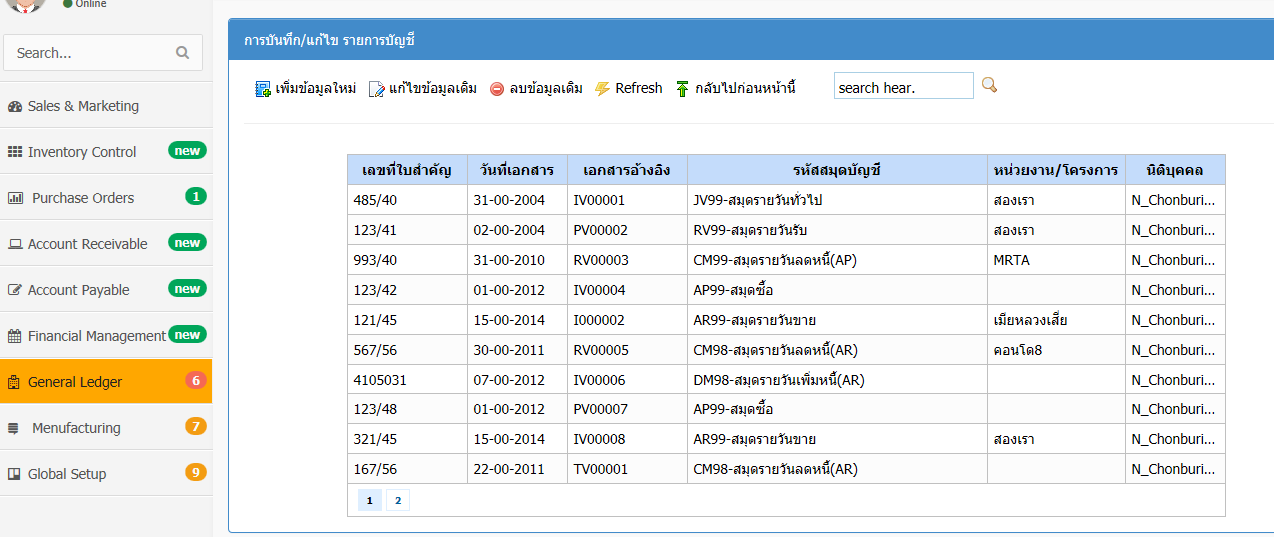
Task: Click the General Ledger clipboard icon
Action: point(14,382)
